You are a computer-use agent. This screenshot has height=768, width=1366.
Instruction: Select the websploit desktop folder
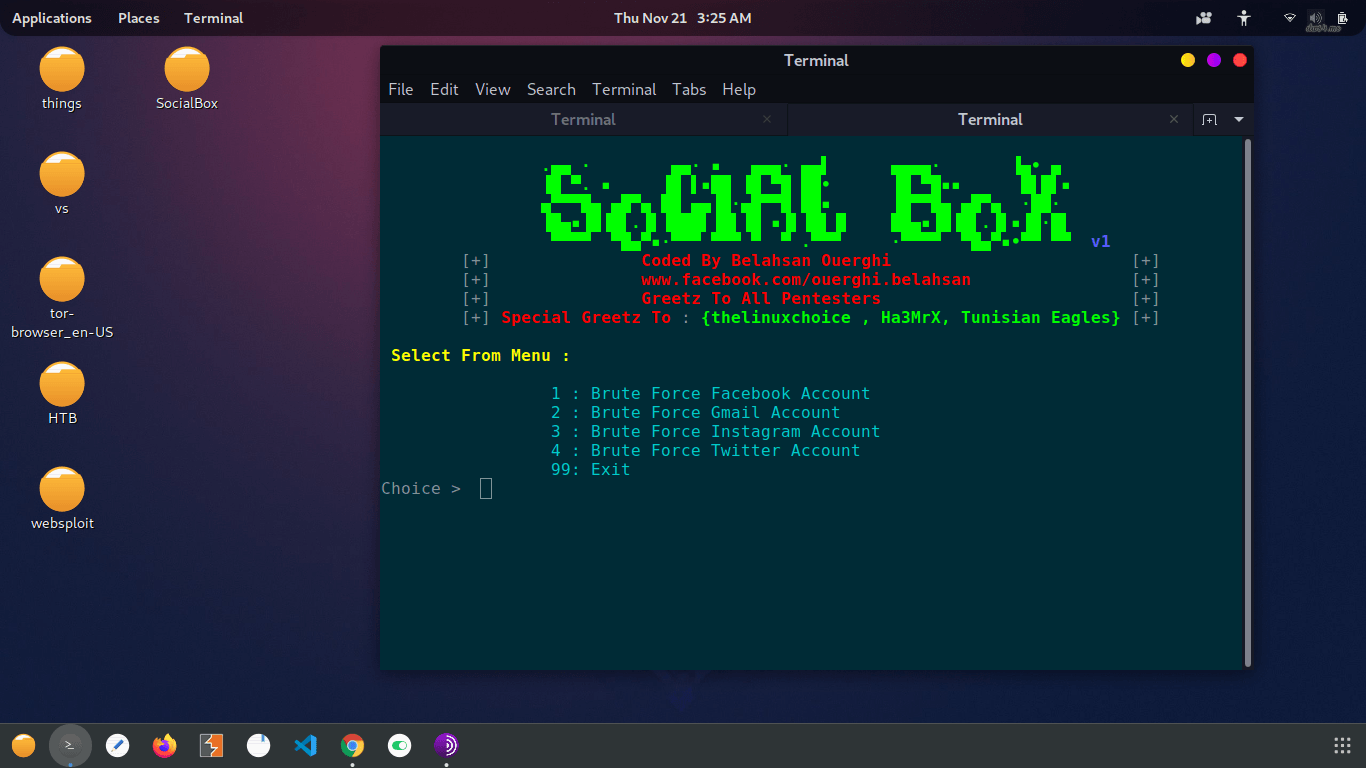coord(62,498)
